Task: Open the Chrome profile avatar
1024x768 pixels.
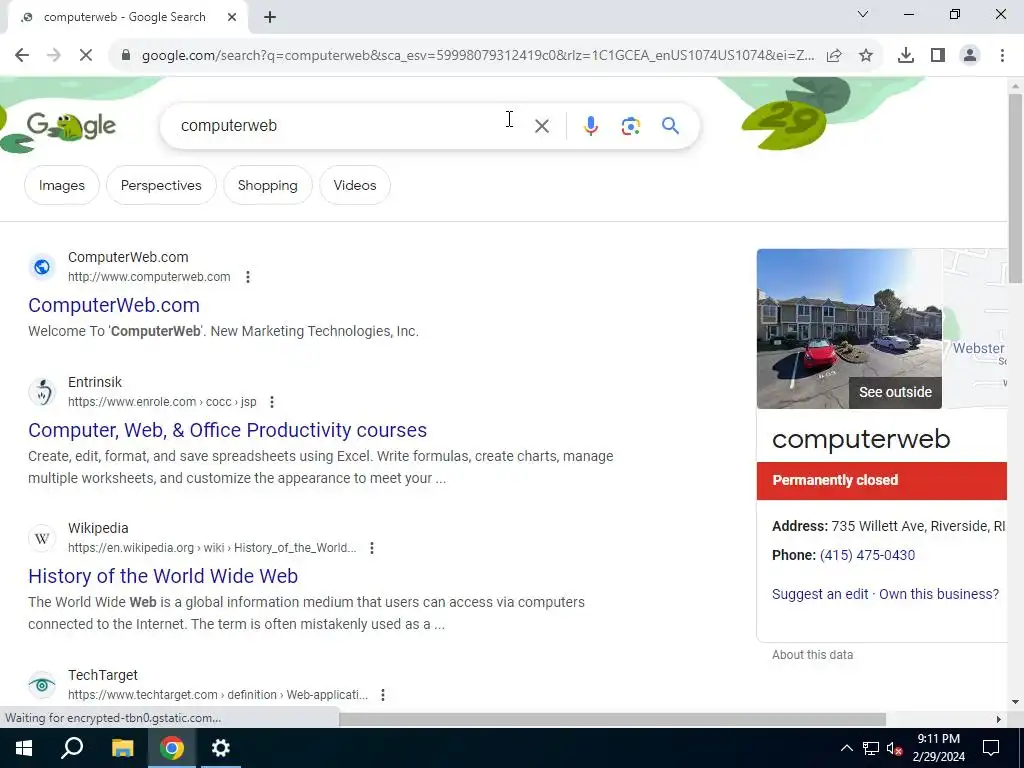Action: pyautogui.click(x=970, y=56)
